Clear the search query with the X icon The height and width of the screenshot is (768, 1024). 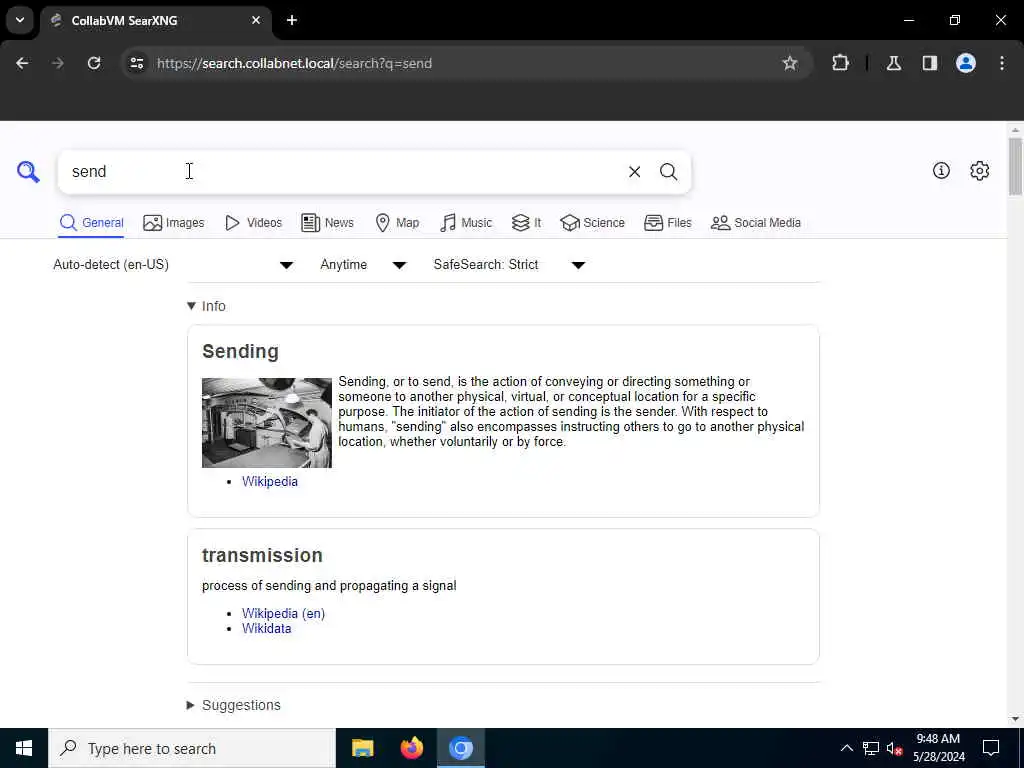(634, 172)
